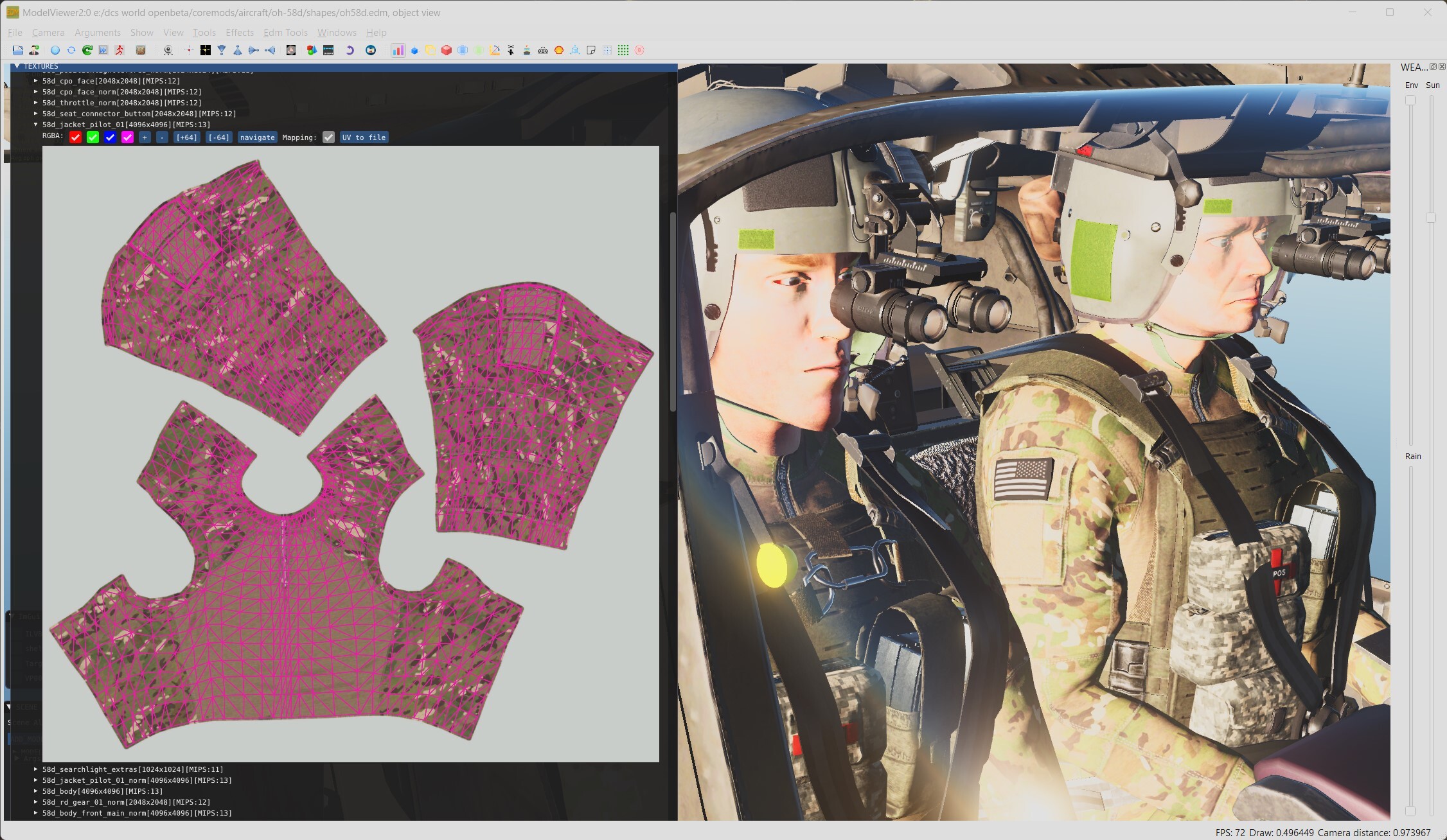Click the purple undo arrow icon
This screenshot has width=1447, height=840.
pyautogui.click(x=350, y=50)
